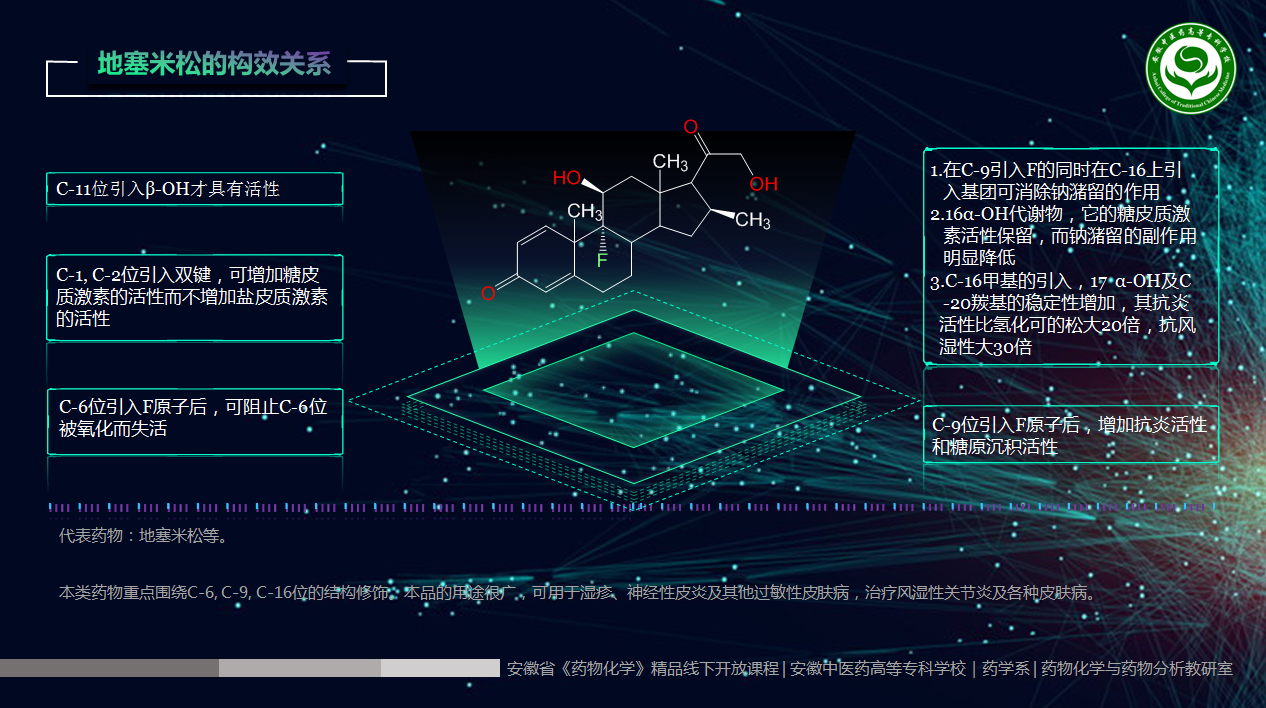Select the left-side red O on ring A
Viewport: 1266px width, 708px height.
pos(489,293)
